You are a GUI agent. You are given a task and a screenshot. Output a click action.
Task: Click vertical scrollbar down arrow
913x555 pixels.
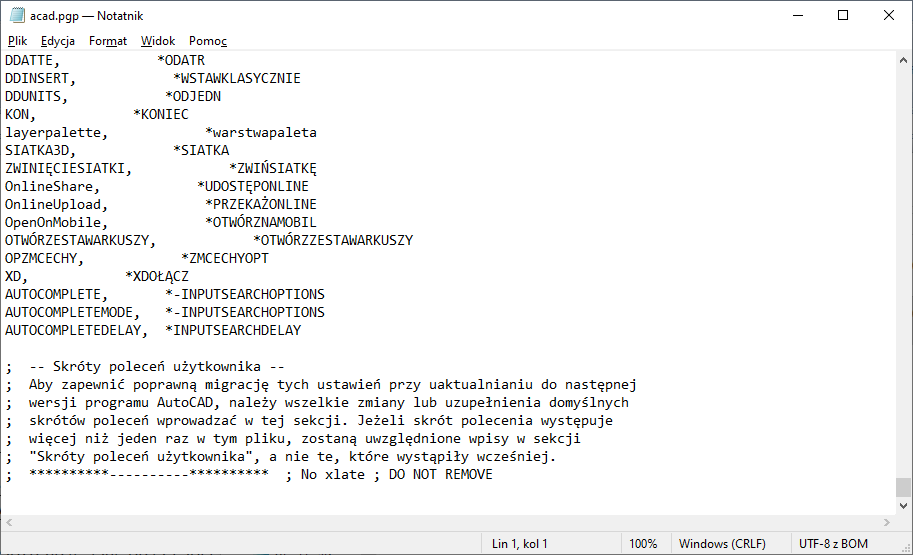pos(904,506)
